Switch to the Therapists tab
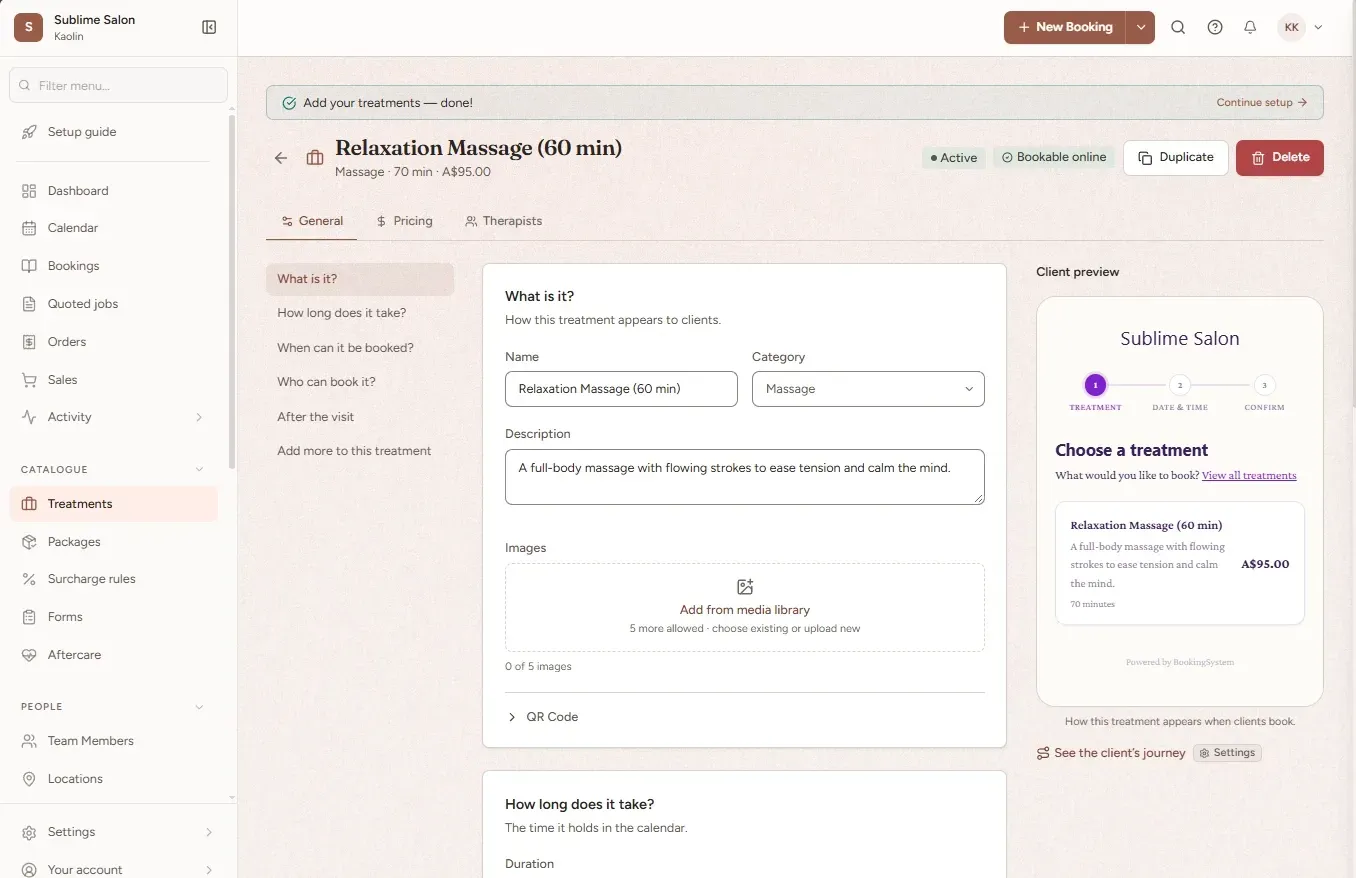 (504, 221)
